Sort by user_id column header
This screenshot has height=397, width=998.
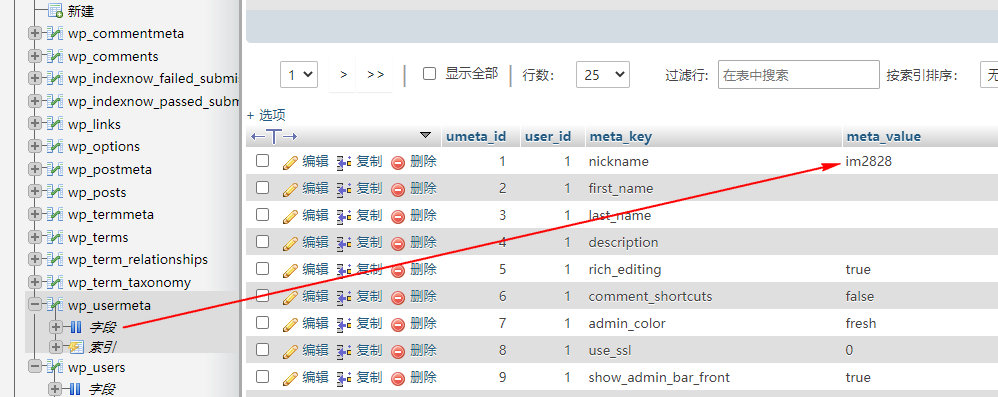(548, 136)
